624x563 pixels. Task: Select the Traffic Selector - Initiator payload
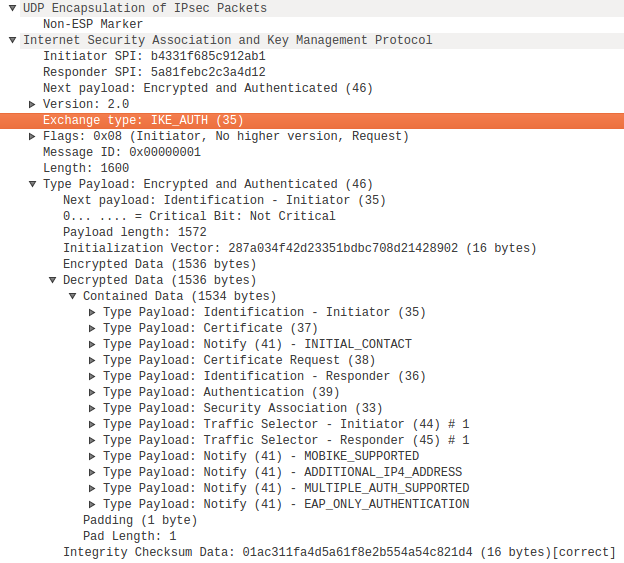click(286, 424)
